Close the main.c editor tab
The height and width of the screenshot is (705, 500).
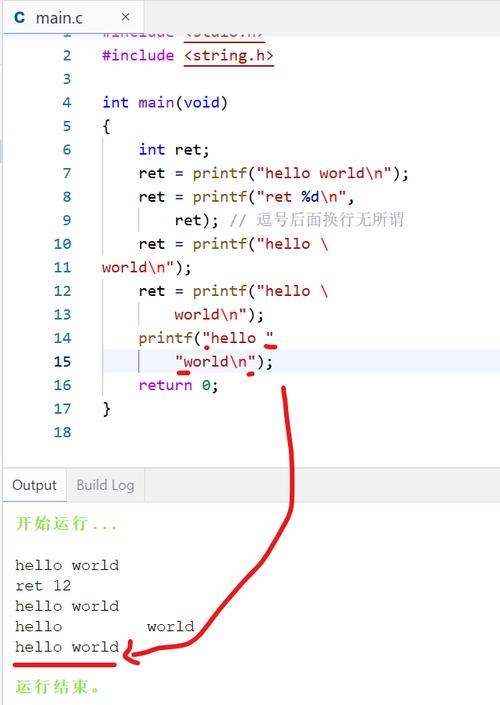(125, 17)
